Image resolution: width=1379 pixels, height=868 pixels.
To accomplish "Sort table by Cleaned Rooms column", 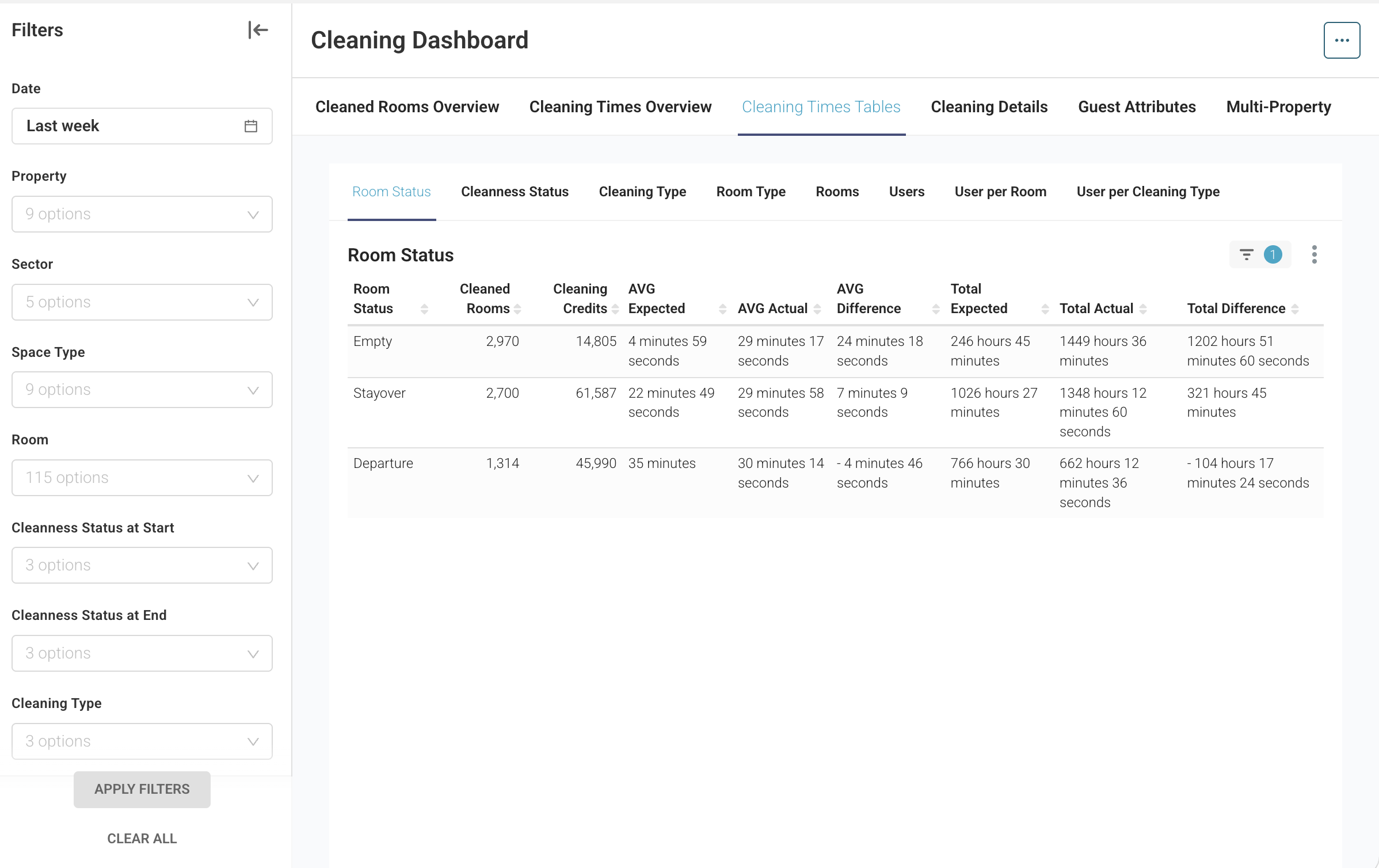I will pyautogui.click(x=517, y=309).
